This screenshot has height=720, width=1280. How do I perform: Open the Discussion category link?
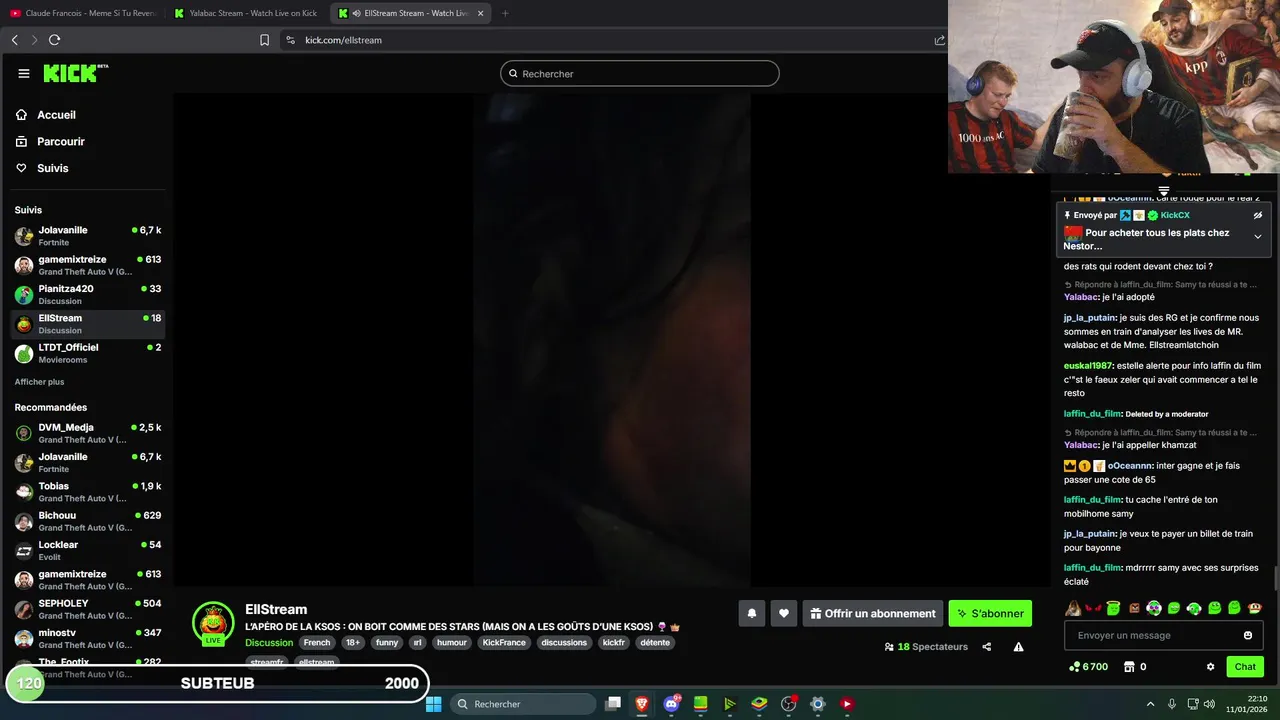tap(269, 642)
